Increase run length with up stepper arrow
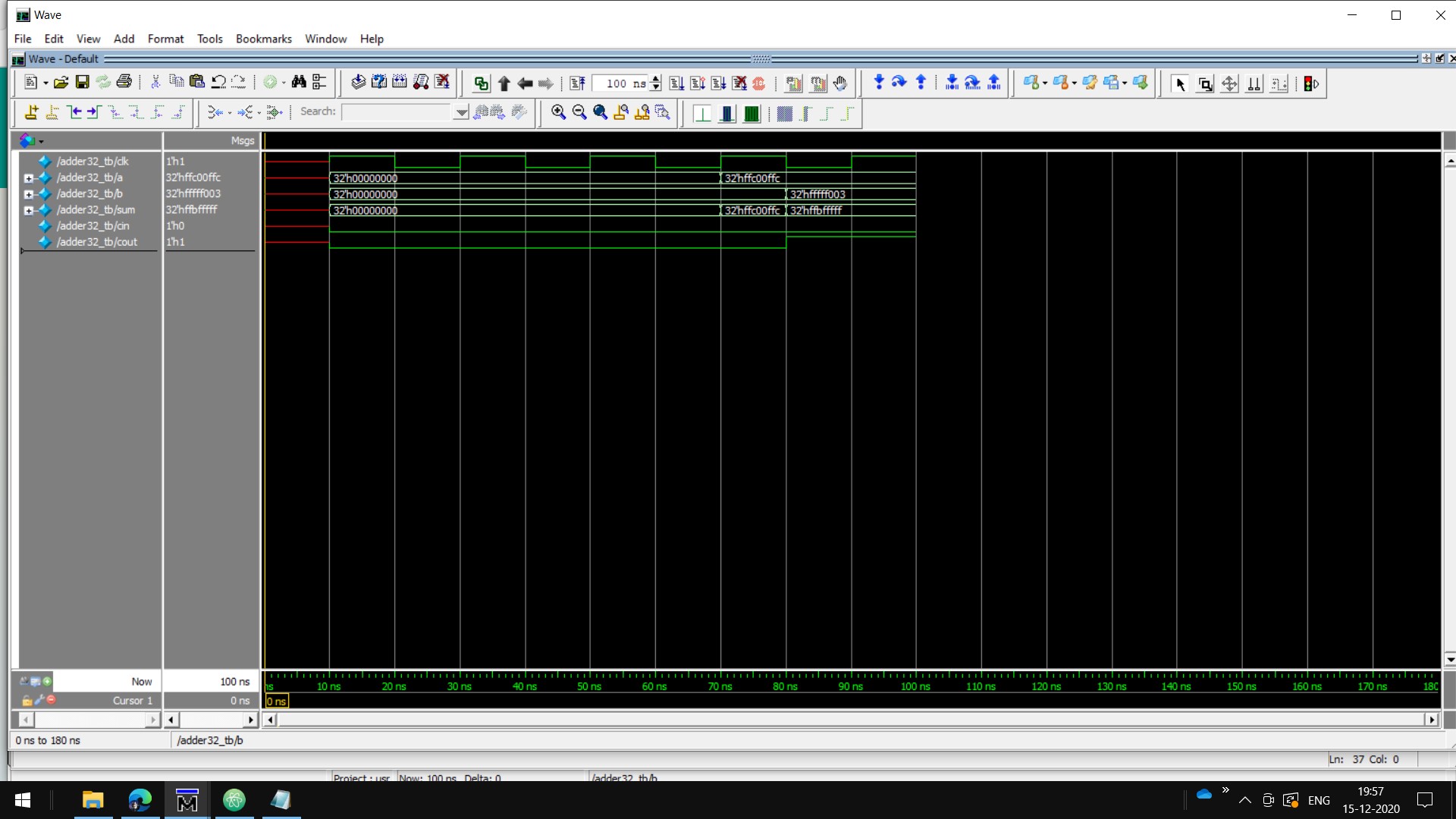 [x=656, y=80]
